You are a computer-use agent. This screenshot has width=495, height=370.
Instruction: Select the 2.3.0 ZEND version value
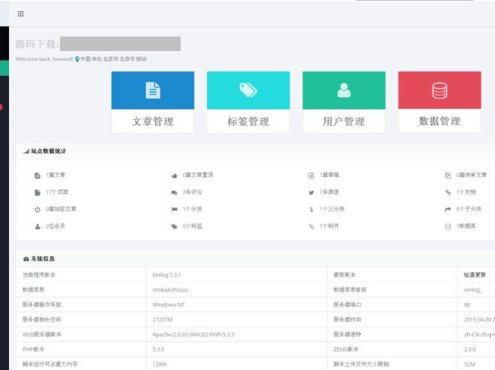pyautogui.click(x=470, y=349)
